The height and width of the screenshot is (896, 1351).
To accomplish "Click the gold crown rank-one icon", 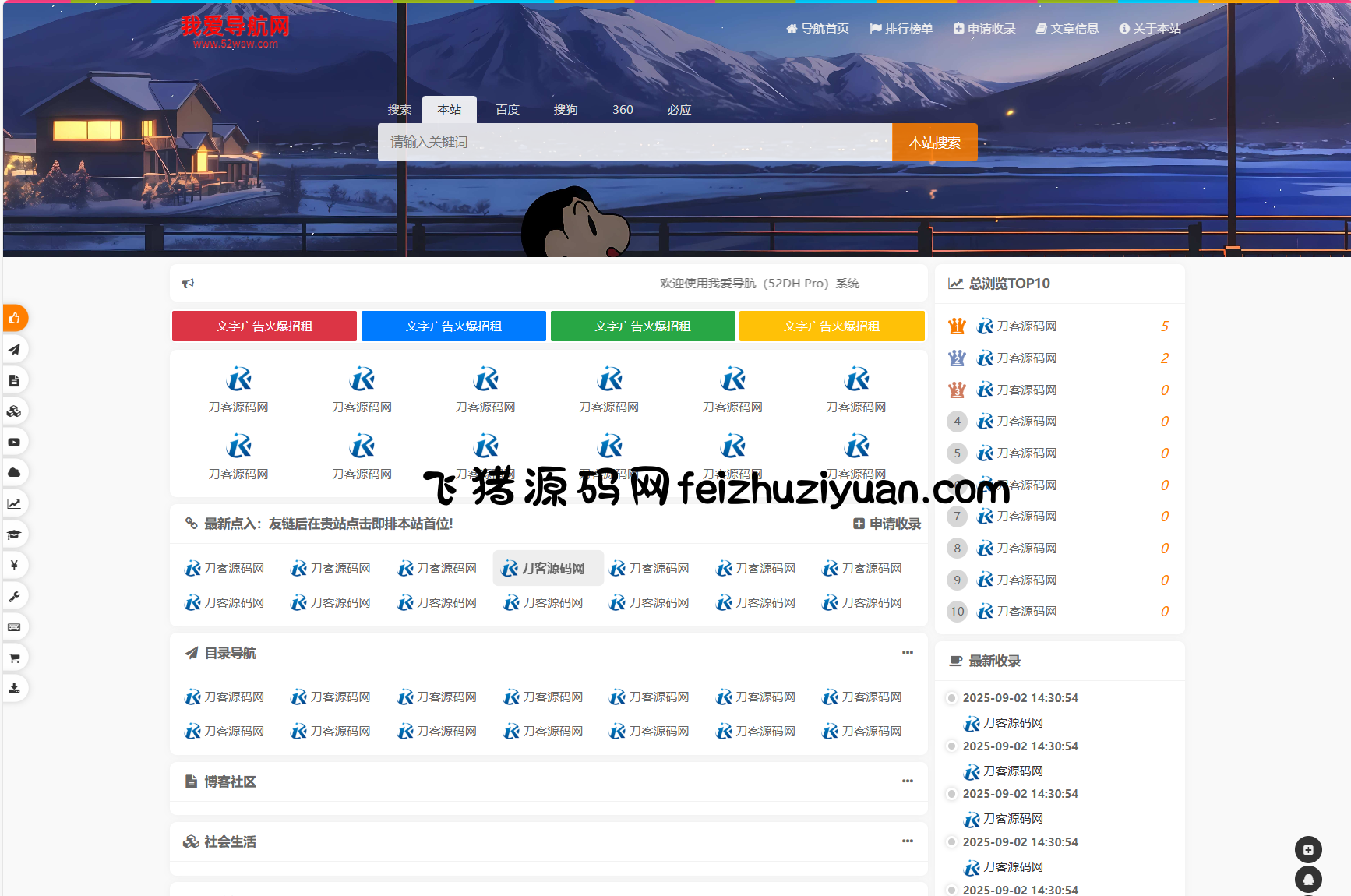I will click(x=957, y=326).
